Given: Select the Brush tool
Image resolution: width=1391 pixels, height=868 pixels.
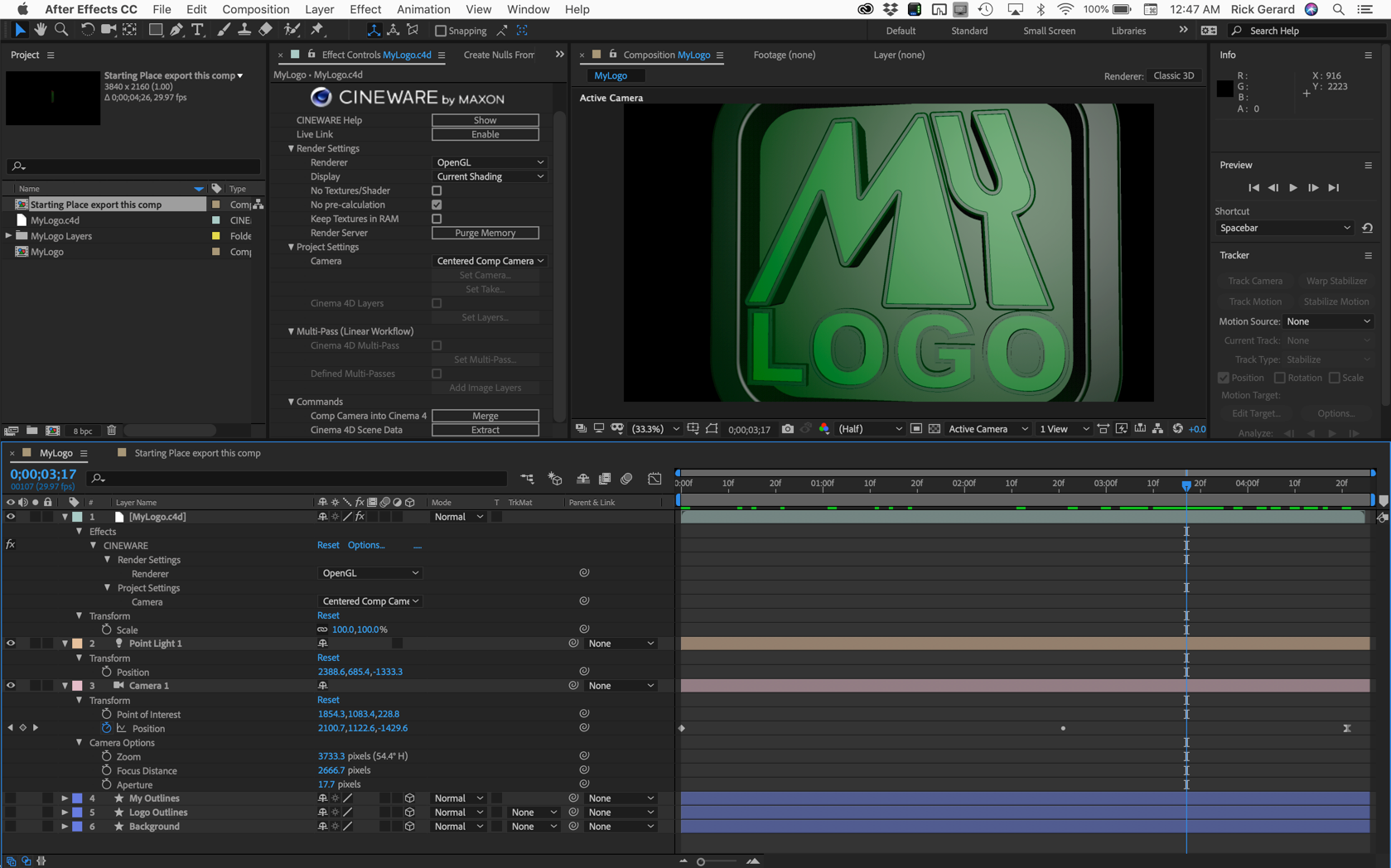Looking at the screenshot, I should pos(223,30).
